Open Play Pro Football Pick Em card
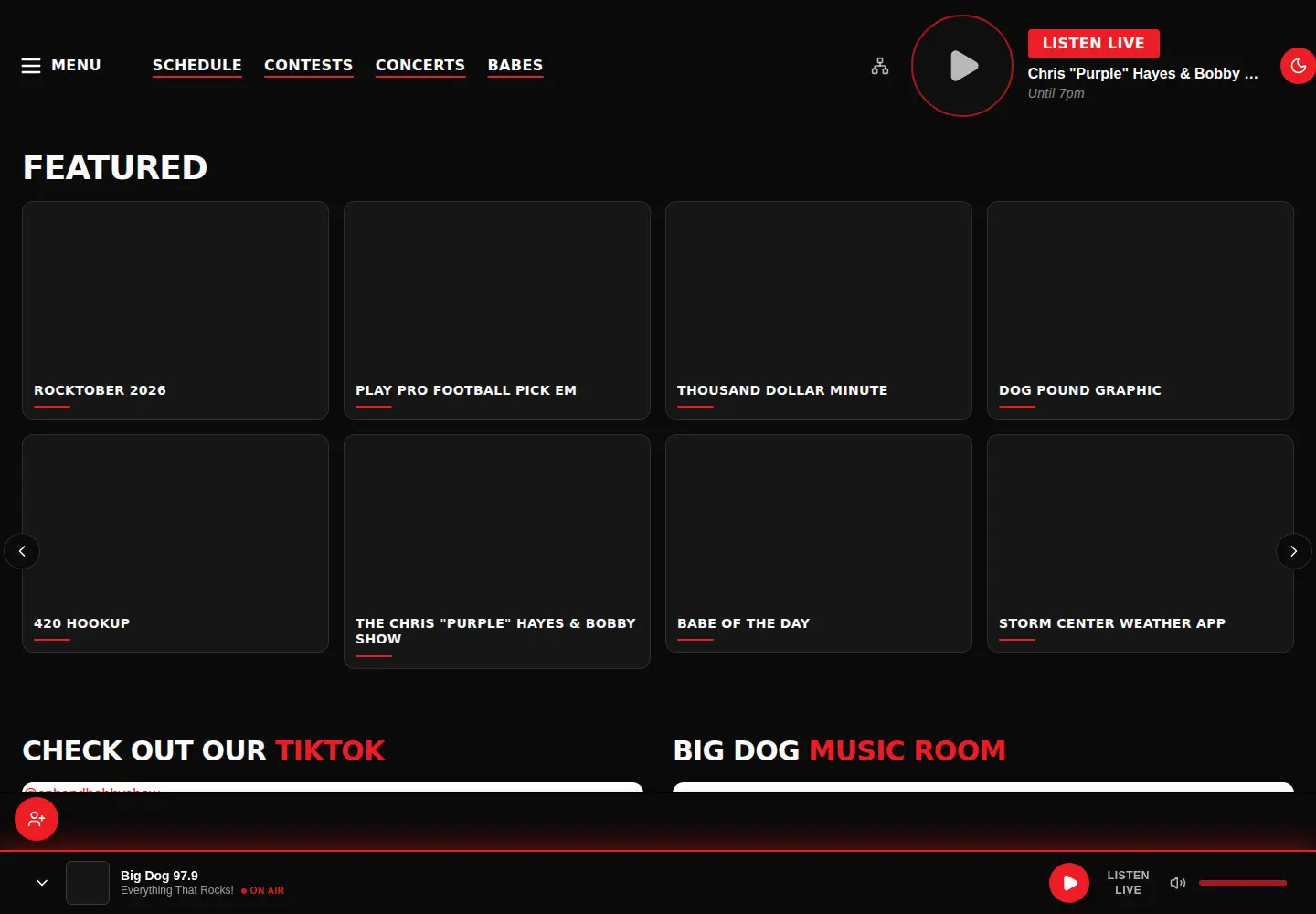This screenshot has height=914, width=1316. pos(497,311)
